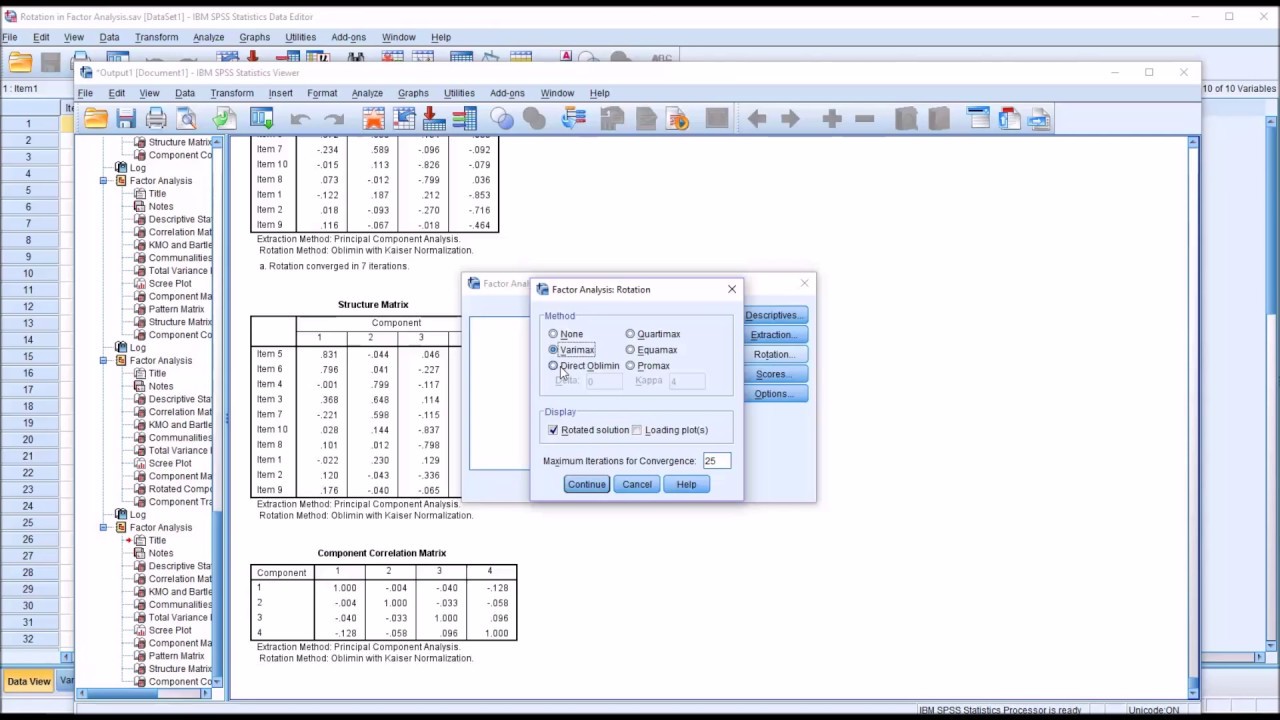Screen dimensions: 1280x720
Task: Click the Expand plus icon in toolbar
Action: (832, 119)
